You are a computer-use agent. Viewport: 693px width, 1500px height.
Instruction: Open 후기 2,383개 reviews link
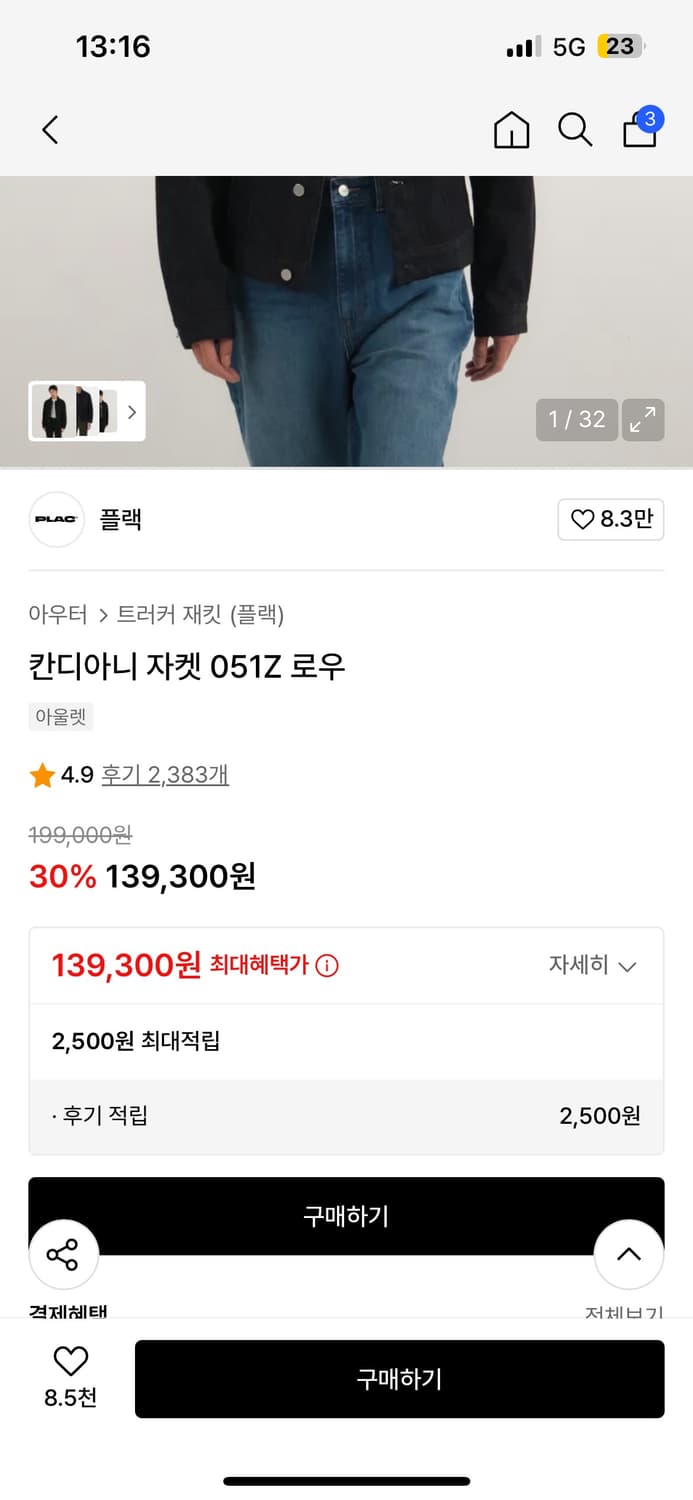pyautogui.click(x=165, y=775)
